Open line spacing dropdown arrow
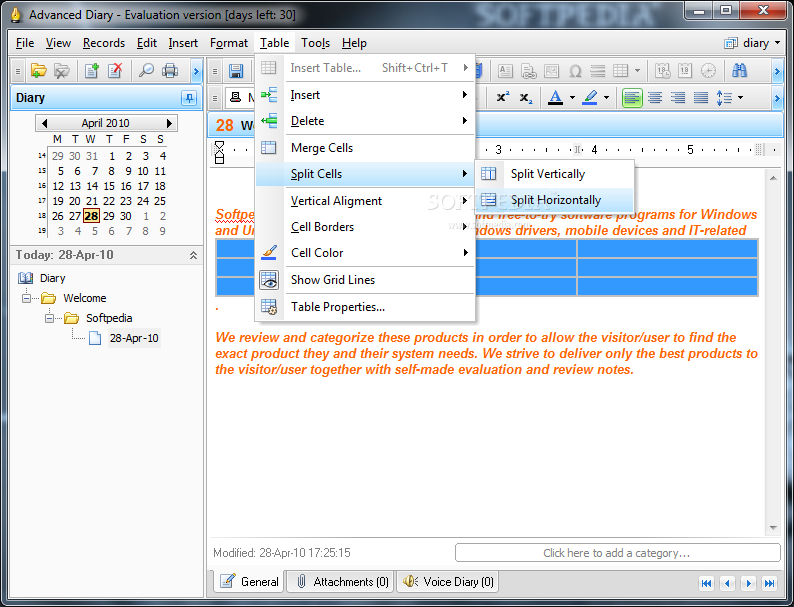794x607 pixels. 740,97
